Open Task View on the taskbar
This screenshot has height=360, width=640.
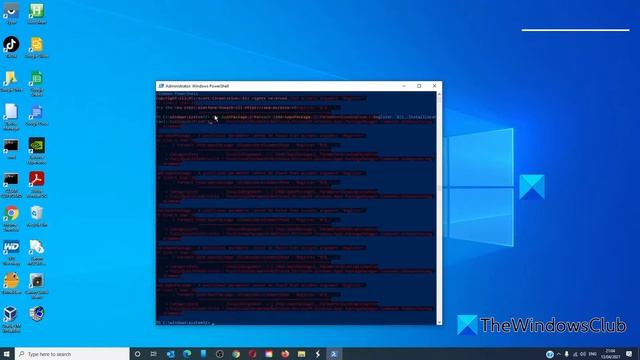(x=153, y=354)
